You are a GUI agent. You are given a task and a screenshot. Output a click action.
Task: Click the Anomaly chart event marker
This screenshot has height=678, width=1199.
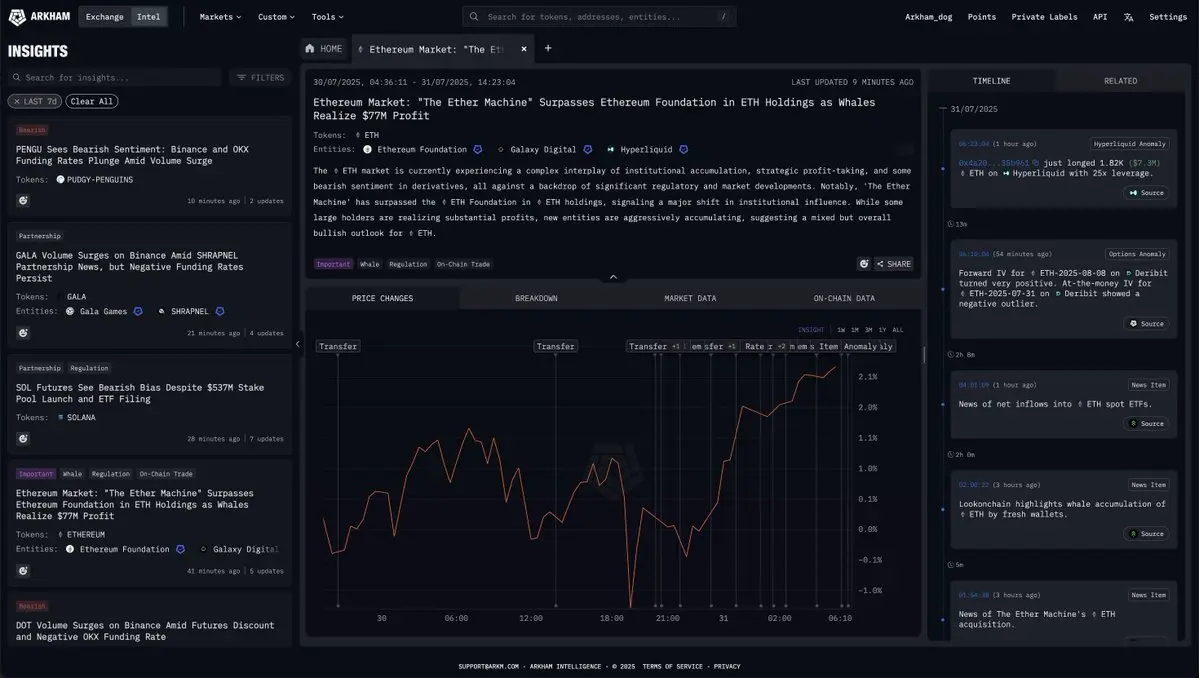[x=859, y=346]
